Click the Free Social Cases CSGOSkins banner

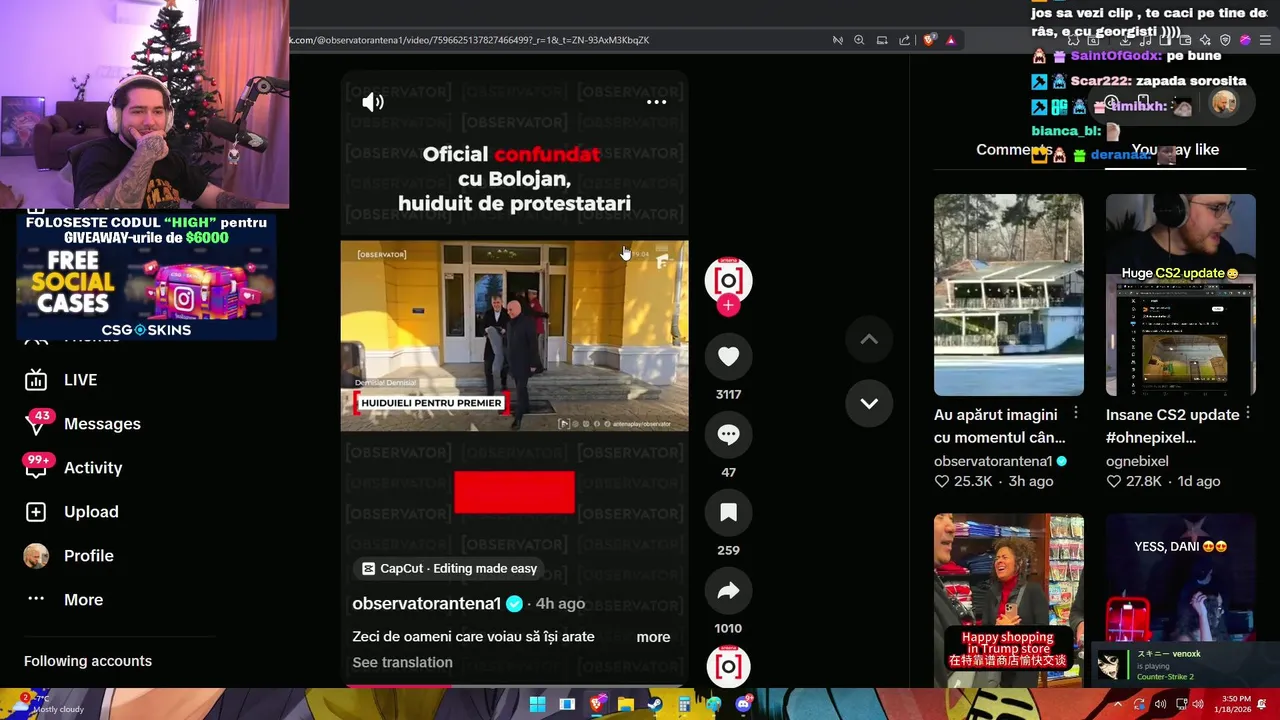(146, 277)
